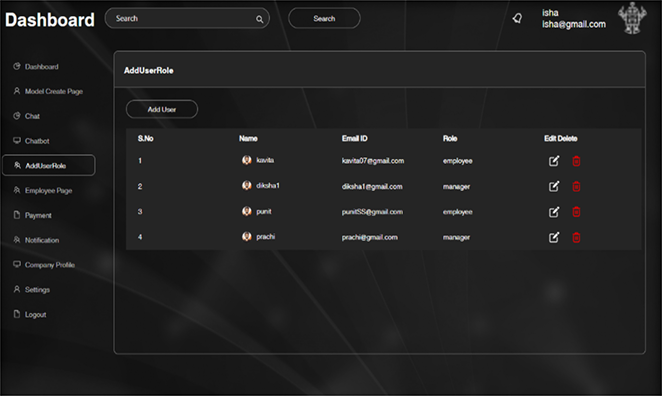Open the Dashboard menu item
The width and height of the screenshot is (662, 396).
42,67
